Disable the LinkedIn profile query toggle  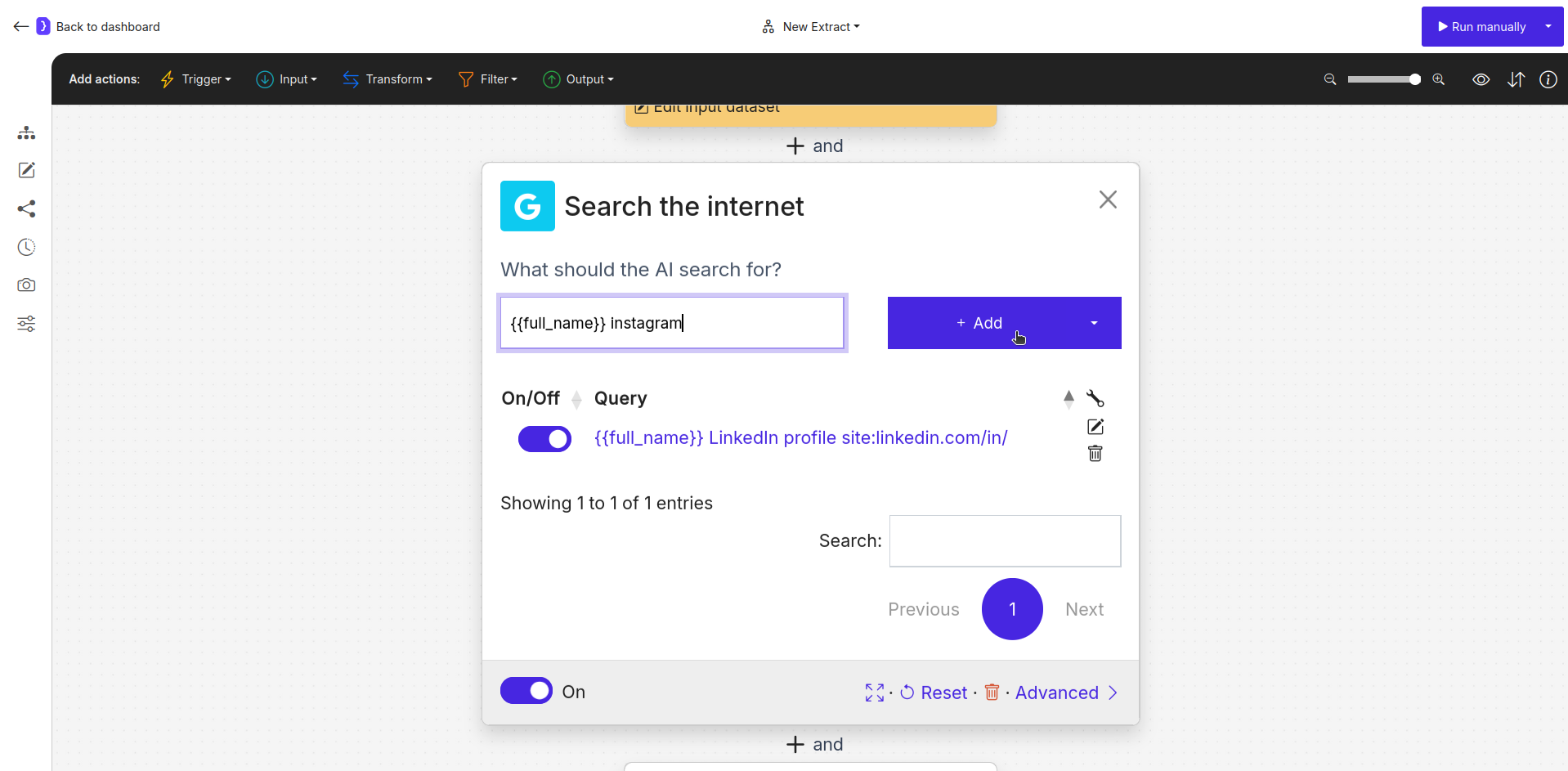(544, 439)
